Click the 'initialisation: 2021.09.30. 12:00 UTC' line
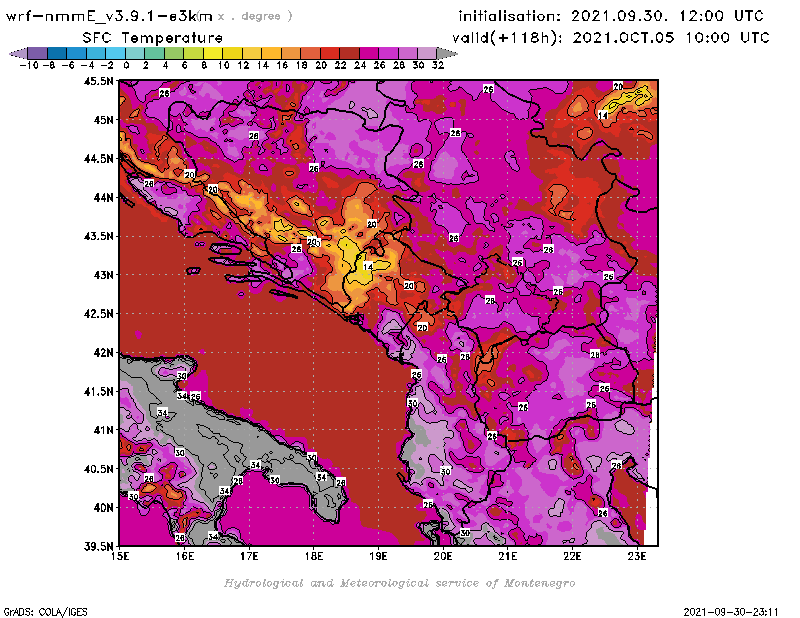This screenshot has width=800, height=618. 611,16
